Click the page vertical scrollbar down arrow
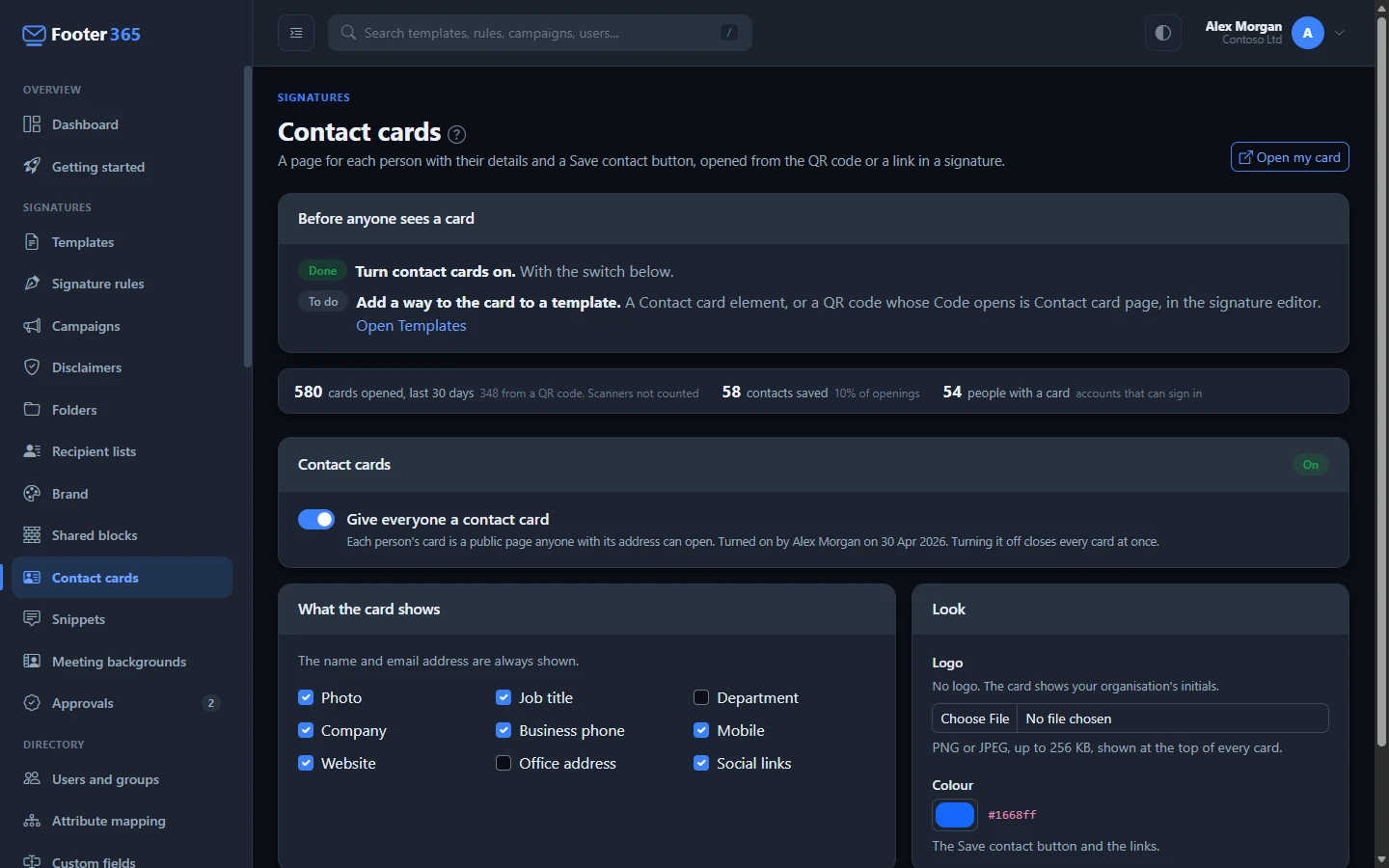Viewport: 1389px width, 868px height. tap(1381, 858)
